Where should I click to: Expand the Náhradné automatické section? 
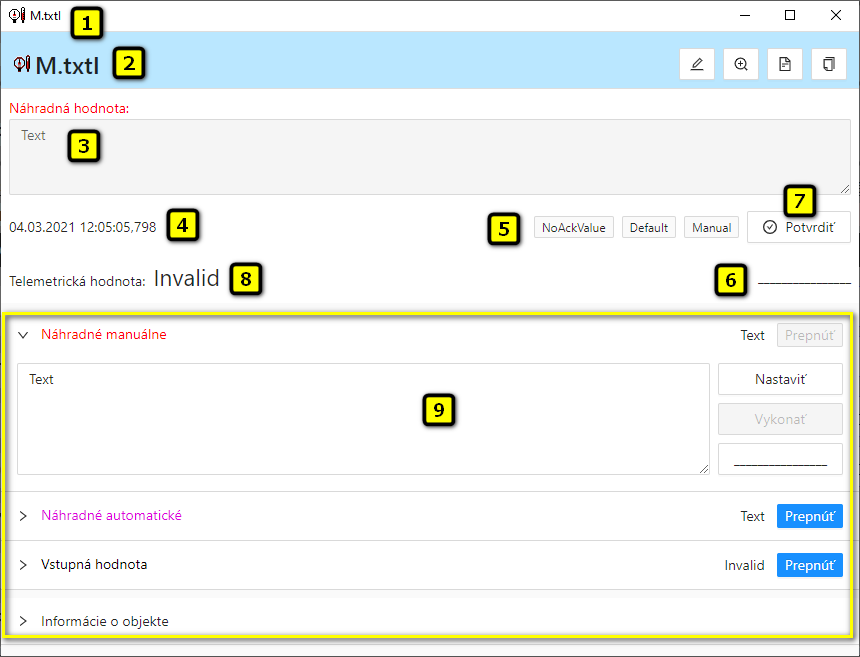[23, 516]
